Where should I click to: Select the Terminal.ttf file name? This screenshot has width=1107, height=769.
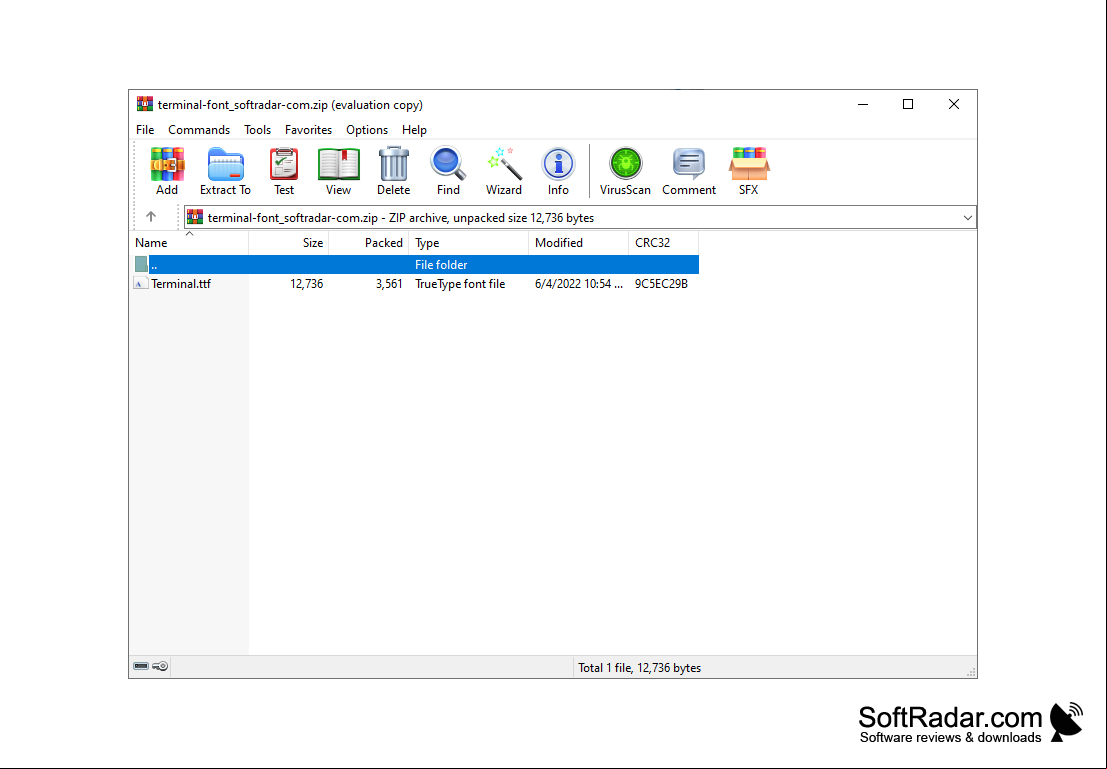pos(181,284)
